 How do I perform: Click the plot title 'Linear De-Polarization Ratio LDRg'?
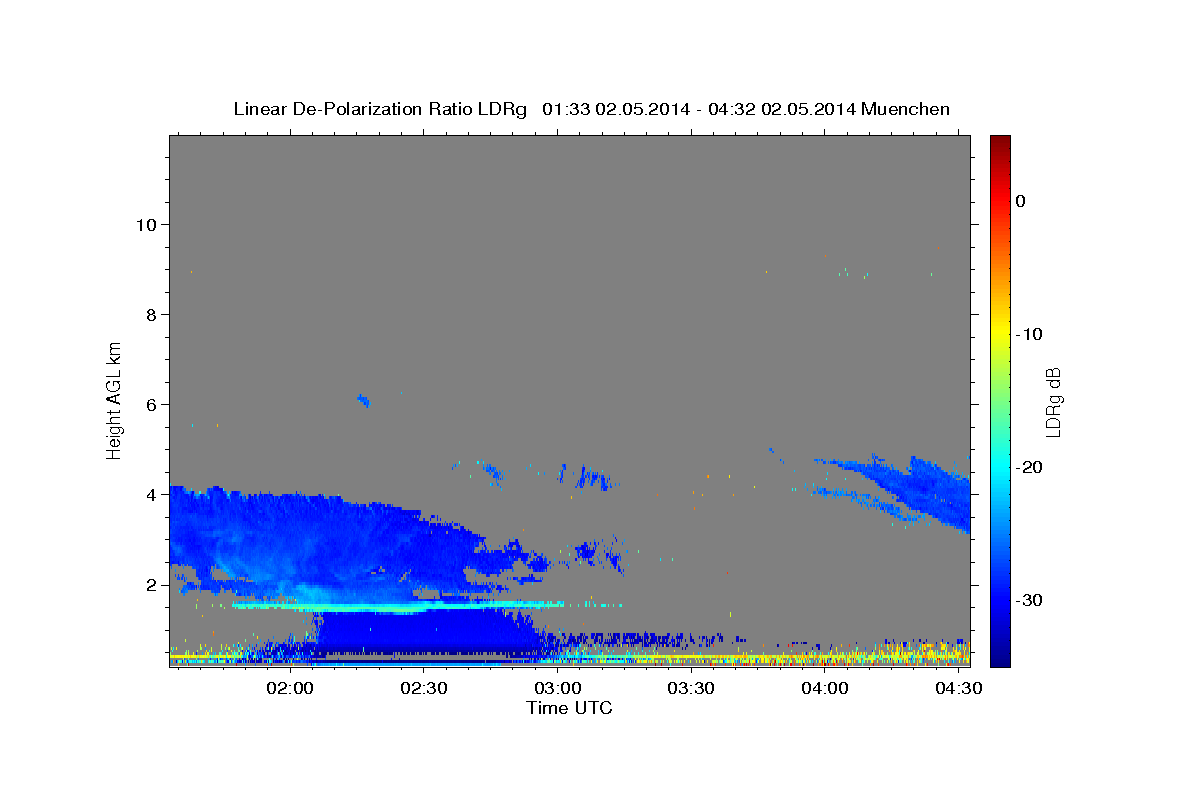click(x=380, y=109)
